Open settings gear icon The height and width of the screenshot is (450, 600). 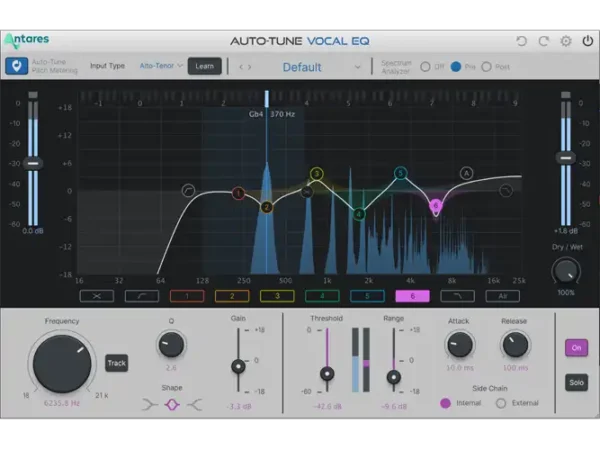(566, 41)
